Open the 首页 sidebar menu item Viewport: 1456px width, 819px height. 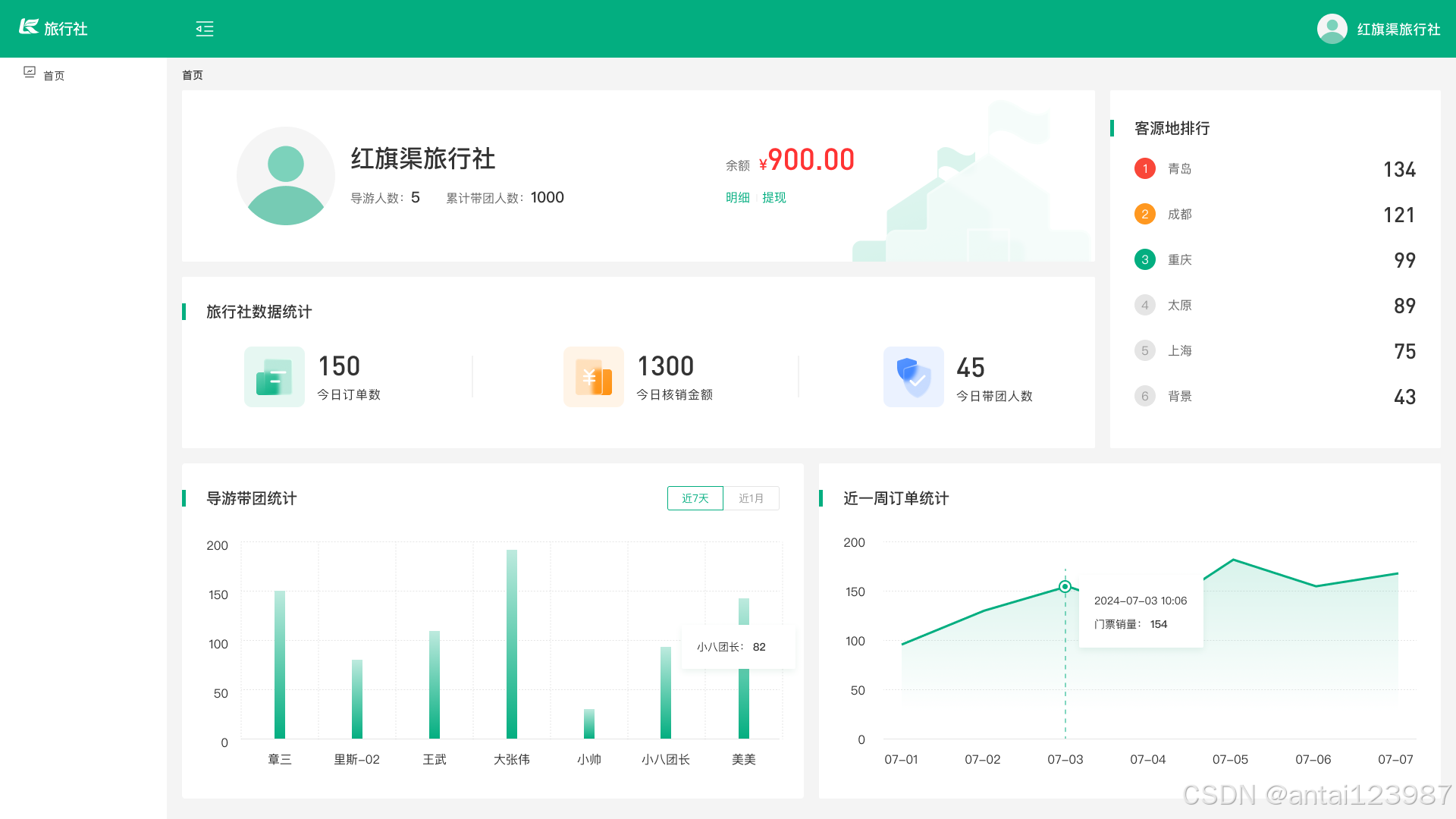point(54,76)
